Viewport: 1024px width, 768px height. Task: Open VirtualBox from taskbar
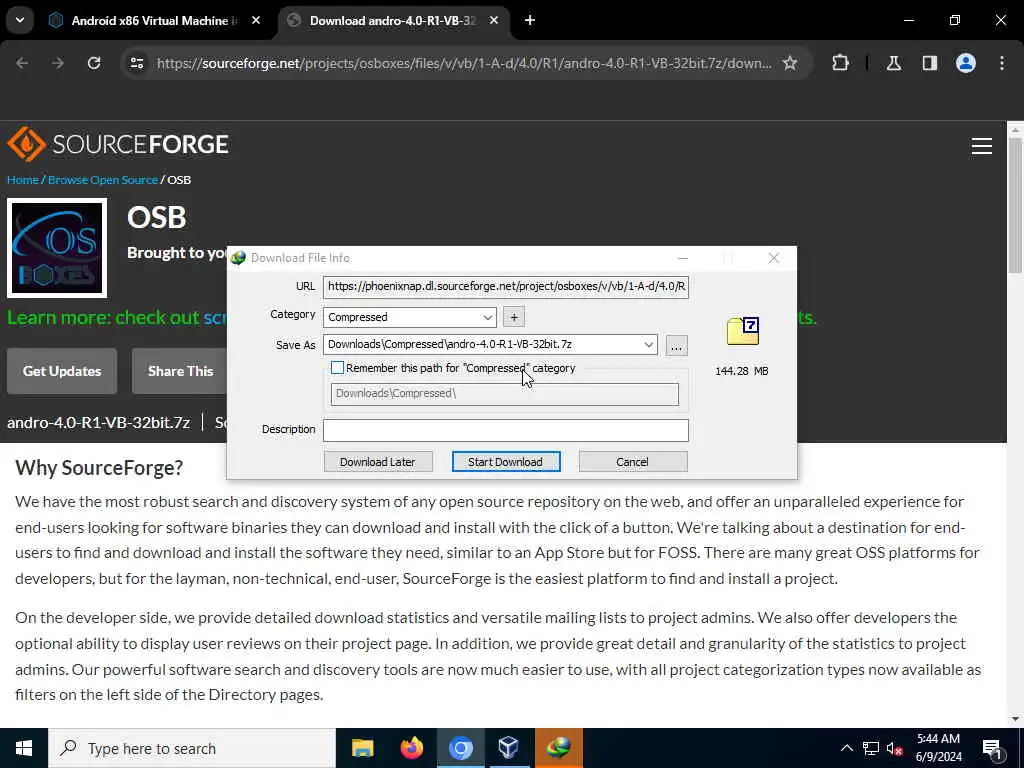509,748
